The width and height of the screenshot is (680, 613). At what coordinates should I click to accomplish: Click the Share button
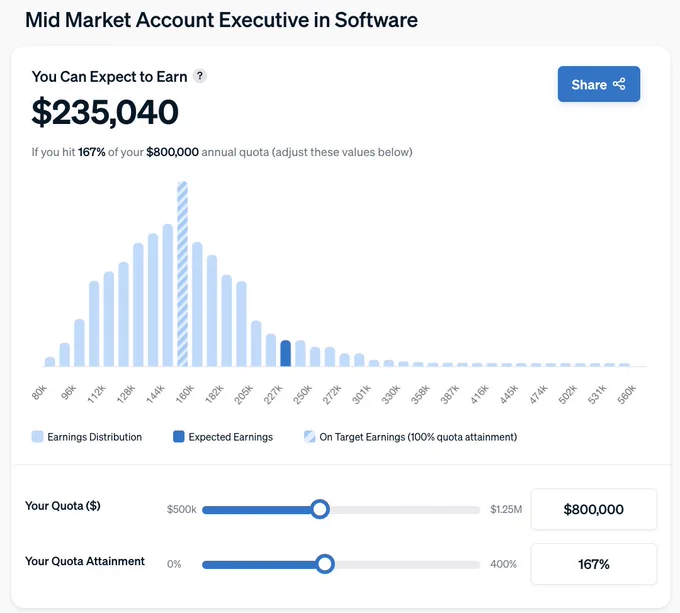tap(598, 84)
